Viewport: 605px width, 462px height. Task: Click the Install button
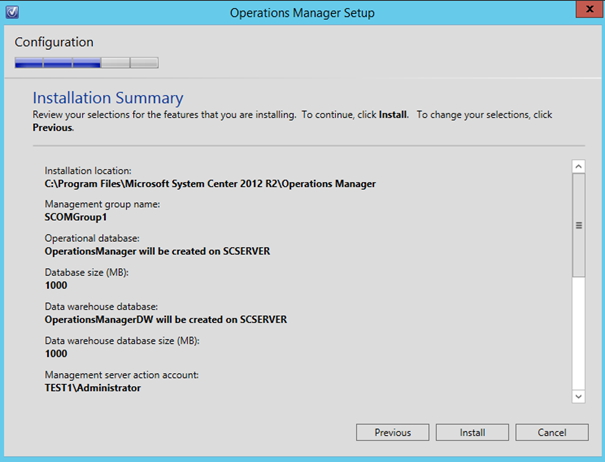[x=472, y=432]
